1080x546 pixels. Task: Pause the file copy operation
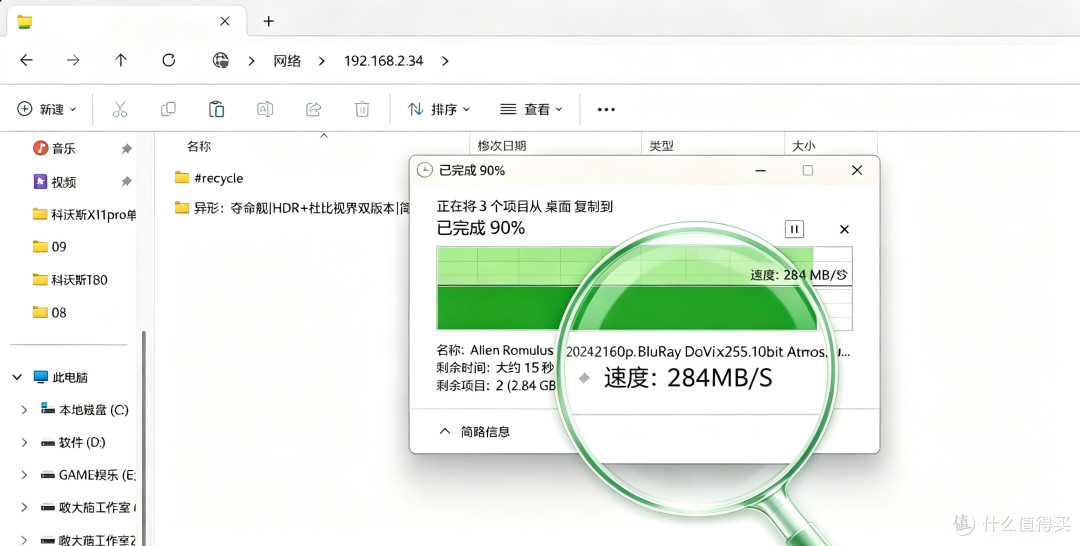coord(794,229)
